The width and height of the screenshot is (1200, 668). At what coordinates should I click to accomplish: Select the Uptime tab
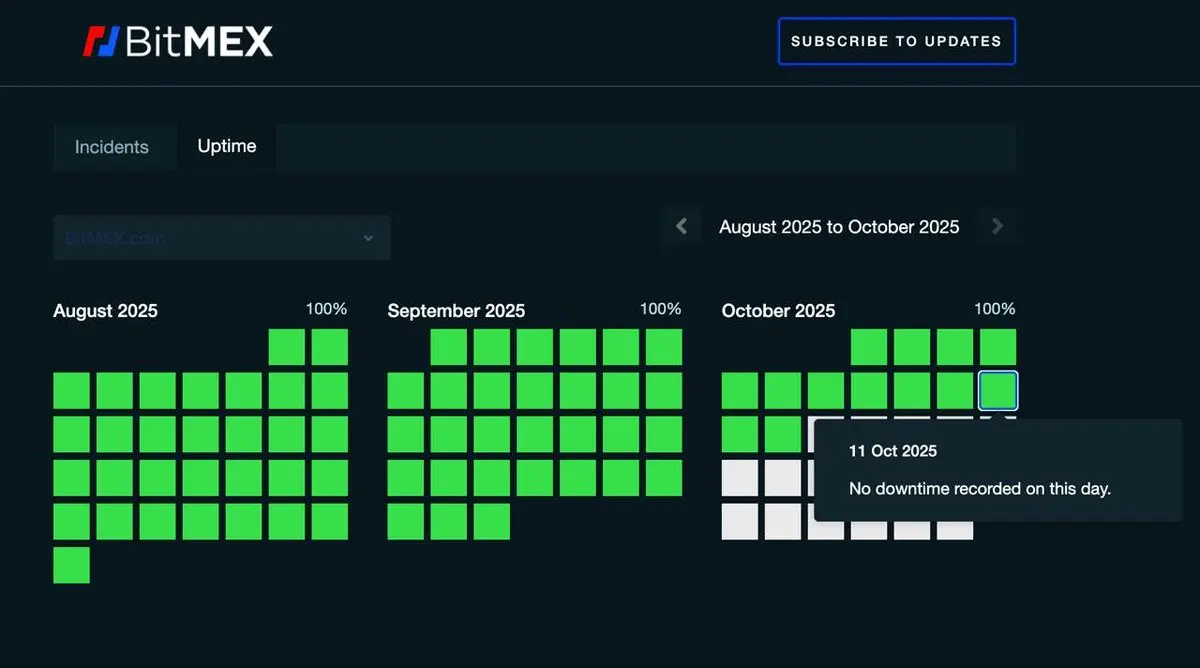(227, 146)
